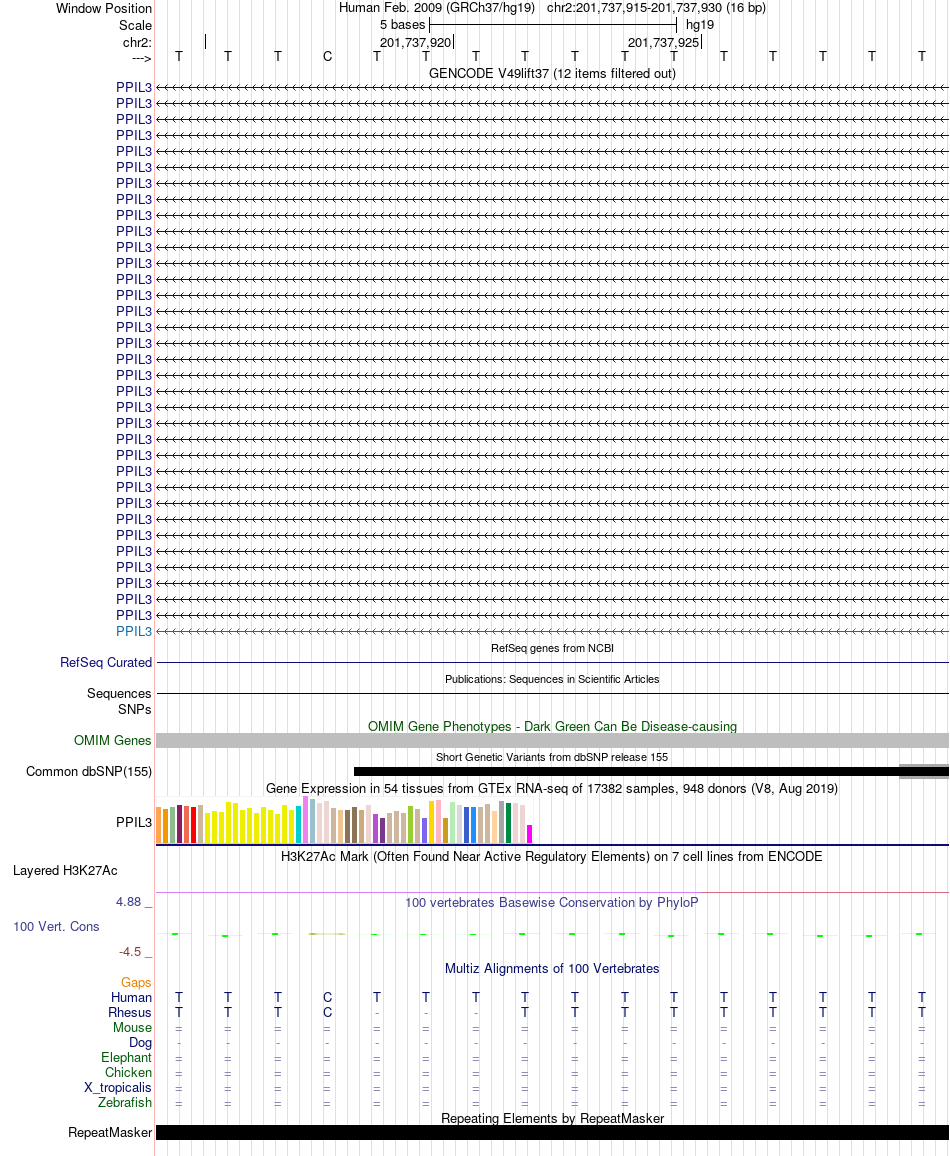Click the Zebrafish alignment row label
950x1156 pixels.
coord(125,1102)
